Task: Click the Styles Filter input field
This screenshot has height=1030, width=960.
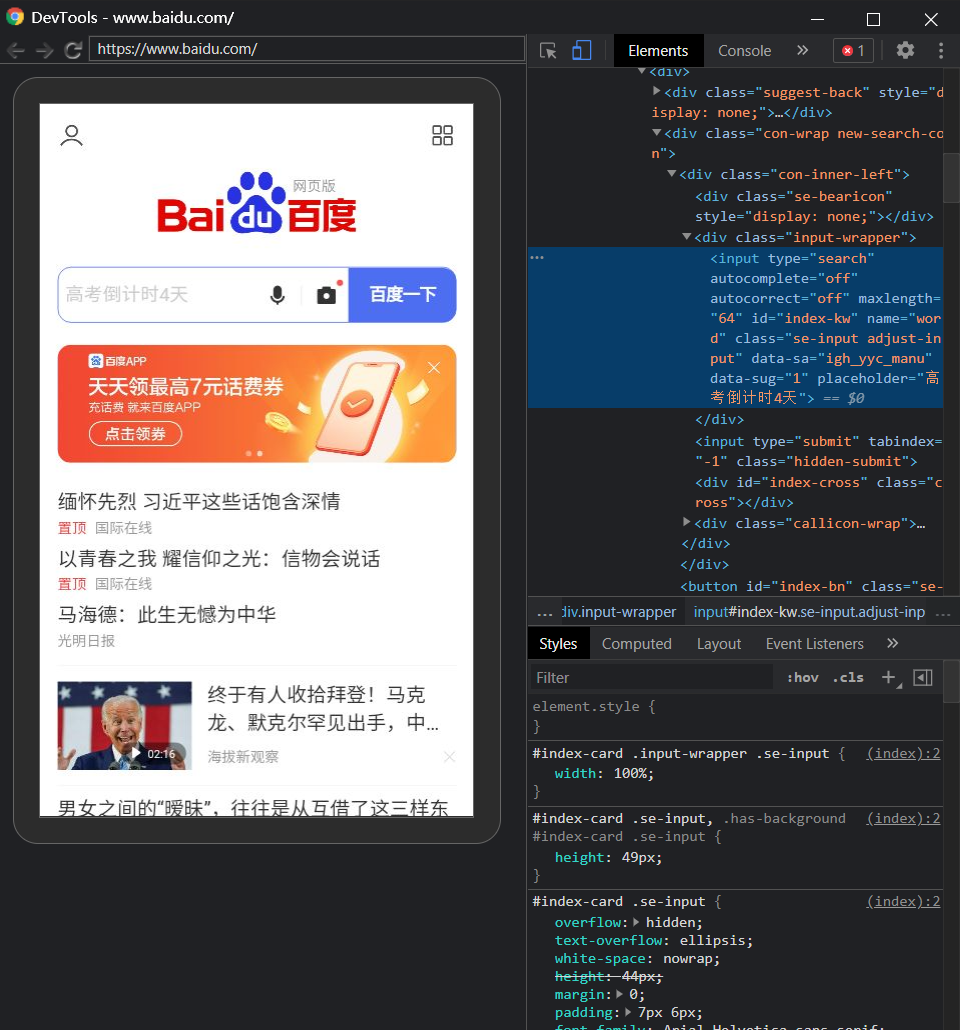Action: (650, 677)
